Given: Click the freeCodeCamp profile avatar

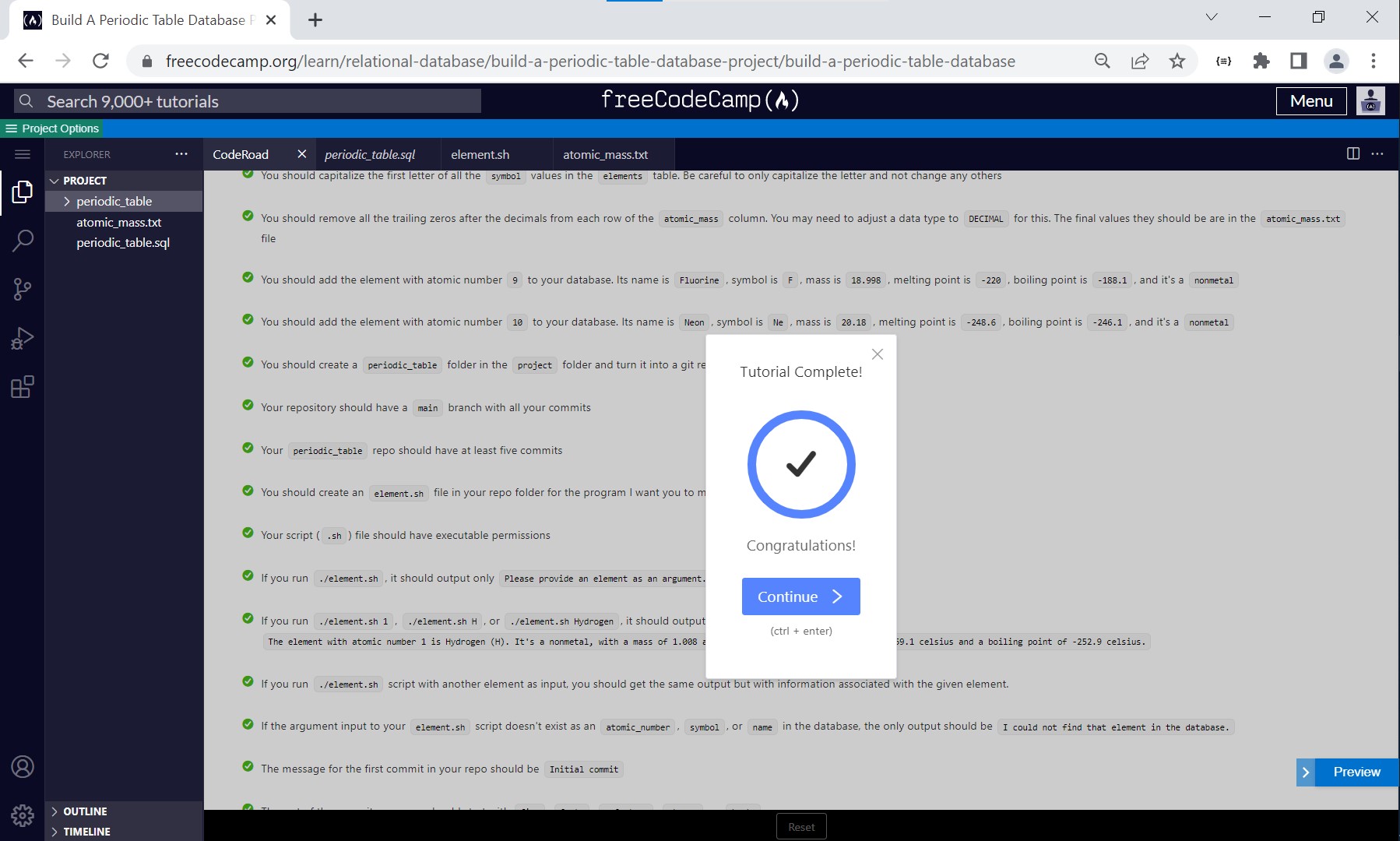Looking at the screenshot, I should 1370,101.
